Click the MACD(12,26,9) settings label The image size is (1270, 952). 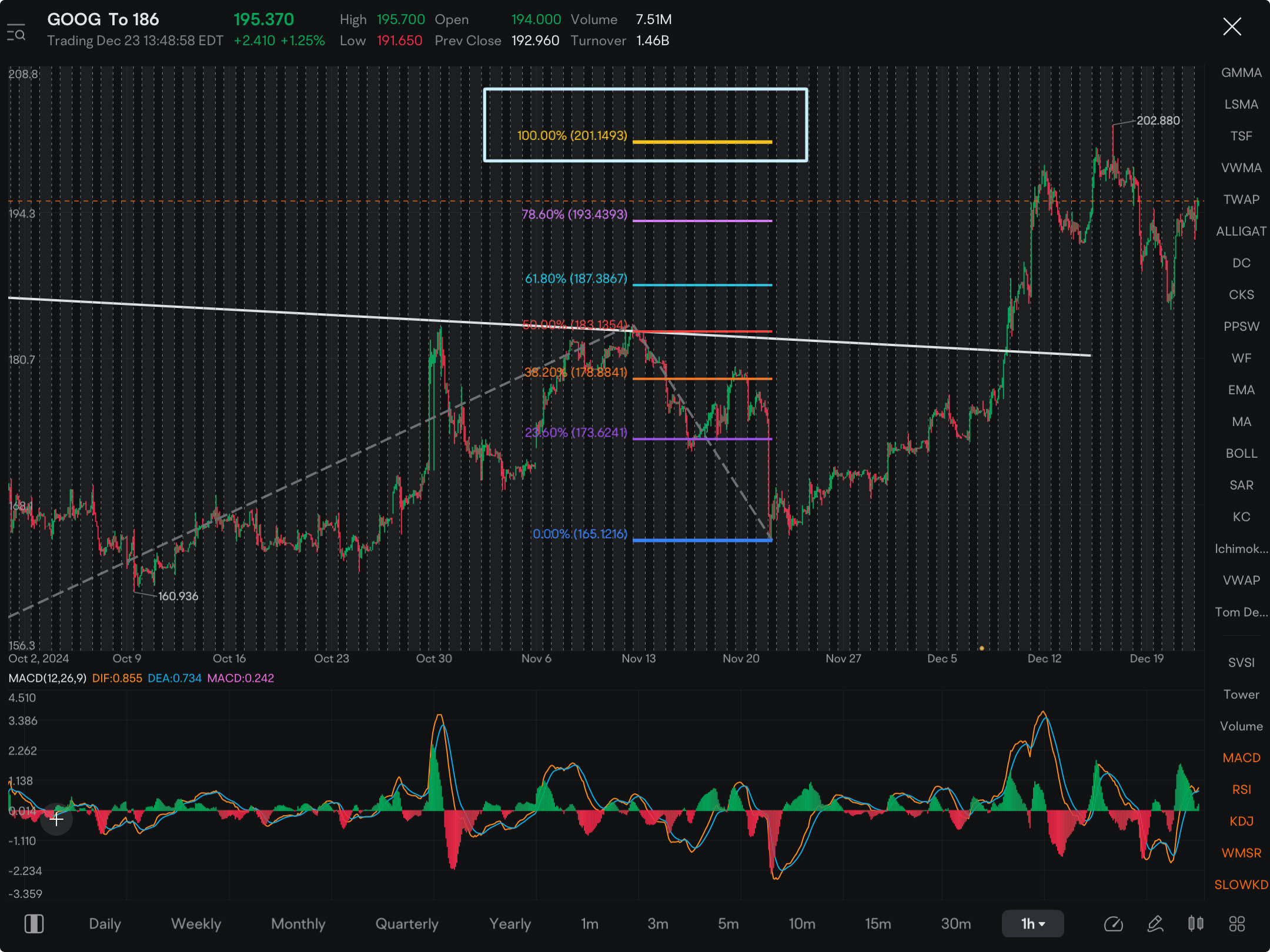(x=48, y=678)
